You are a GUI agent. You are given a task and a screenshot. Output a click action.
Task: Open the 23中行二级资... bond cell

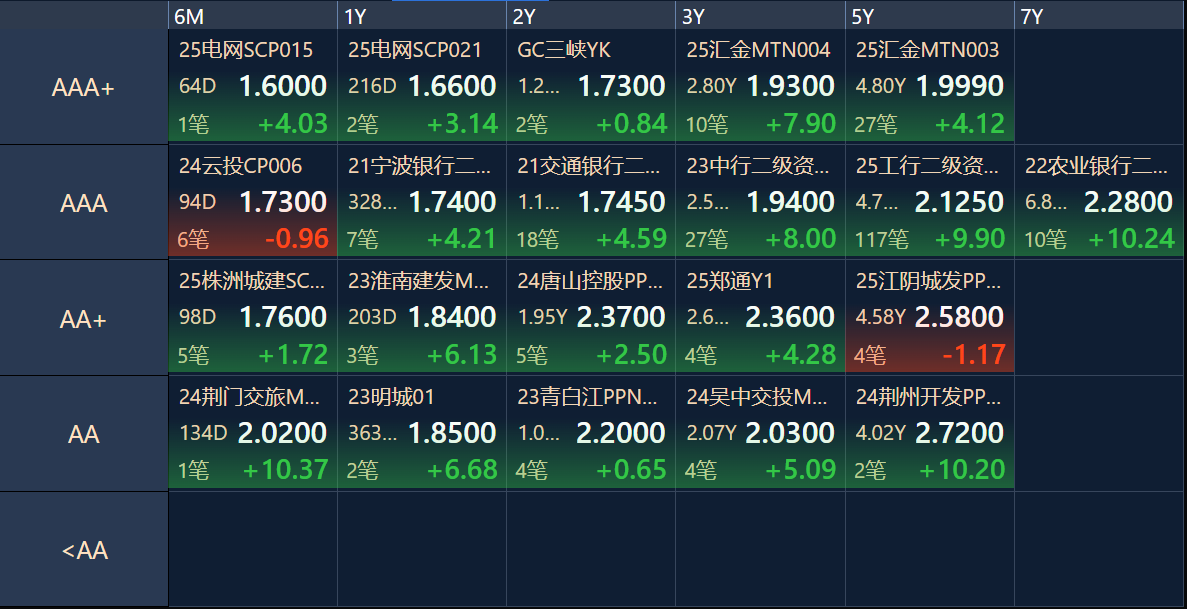(760, 201)
